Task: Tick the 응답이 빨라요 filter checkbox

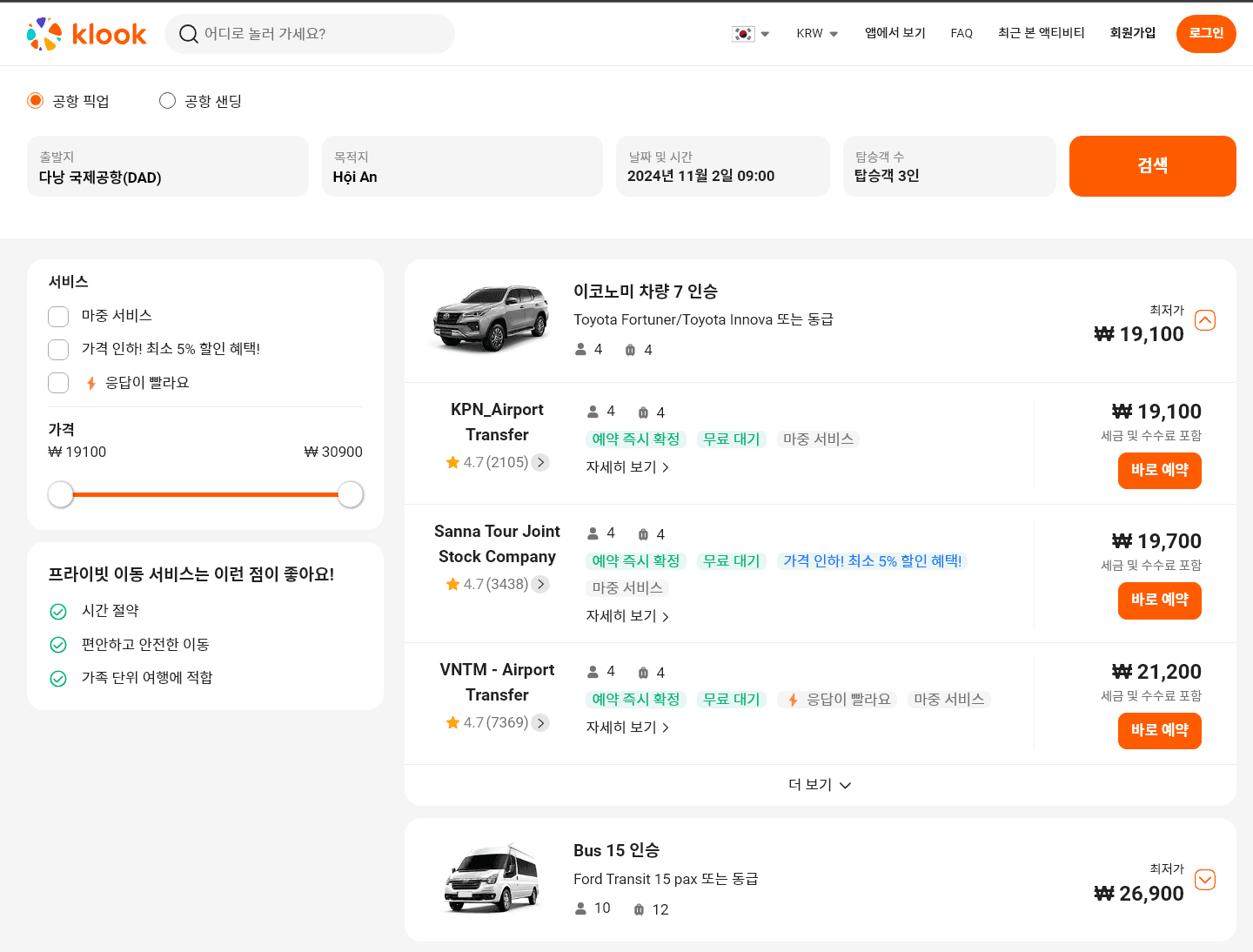Action: click(58, 383)
